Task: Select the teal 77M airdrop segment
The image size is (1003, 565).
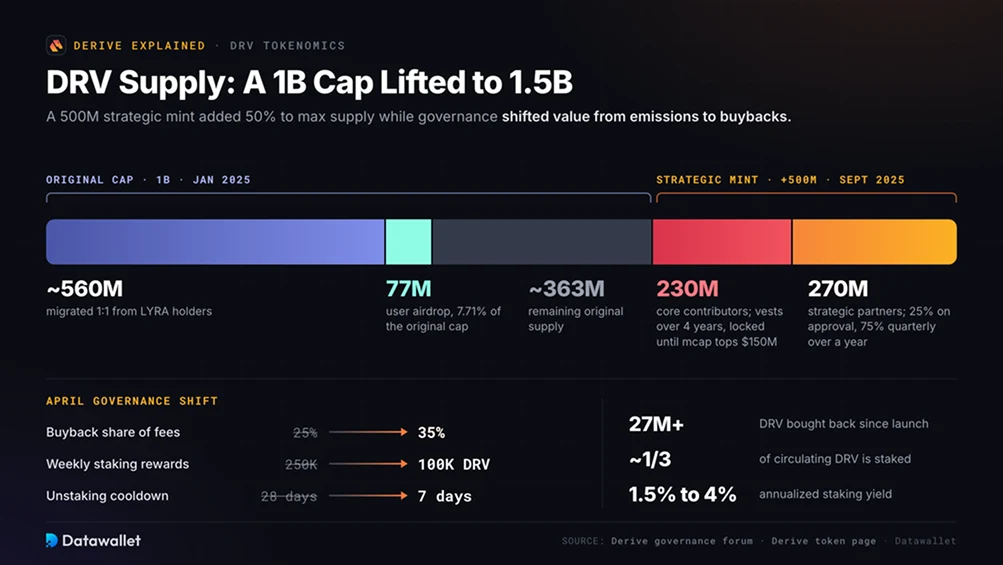Action: tap(408, 242)
